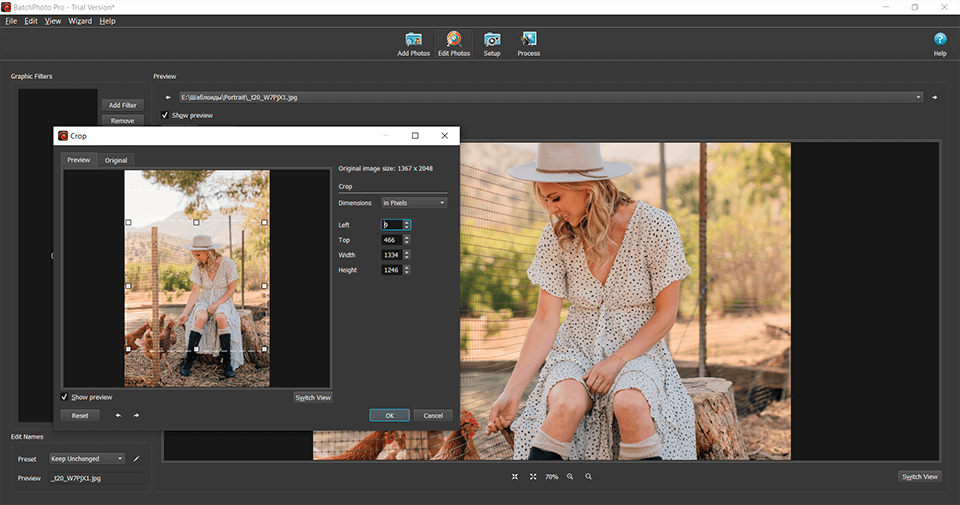The width and height of the screenshot is (960, 505).
Task: Select the Edit Photos toolbar icon
Action: 454,44
